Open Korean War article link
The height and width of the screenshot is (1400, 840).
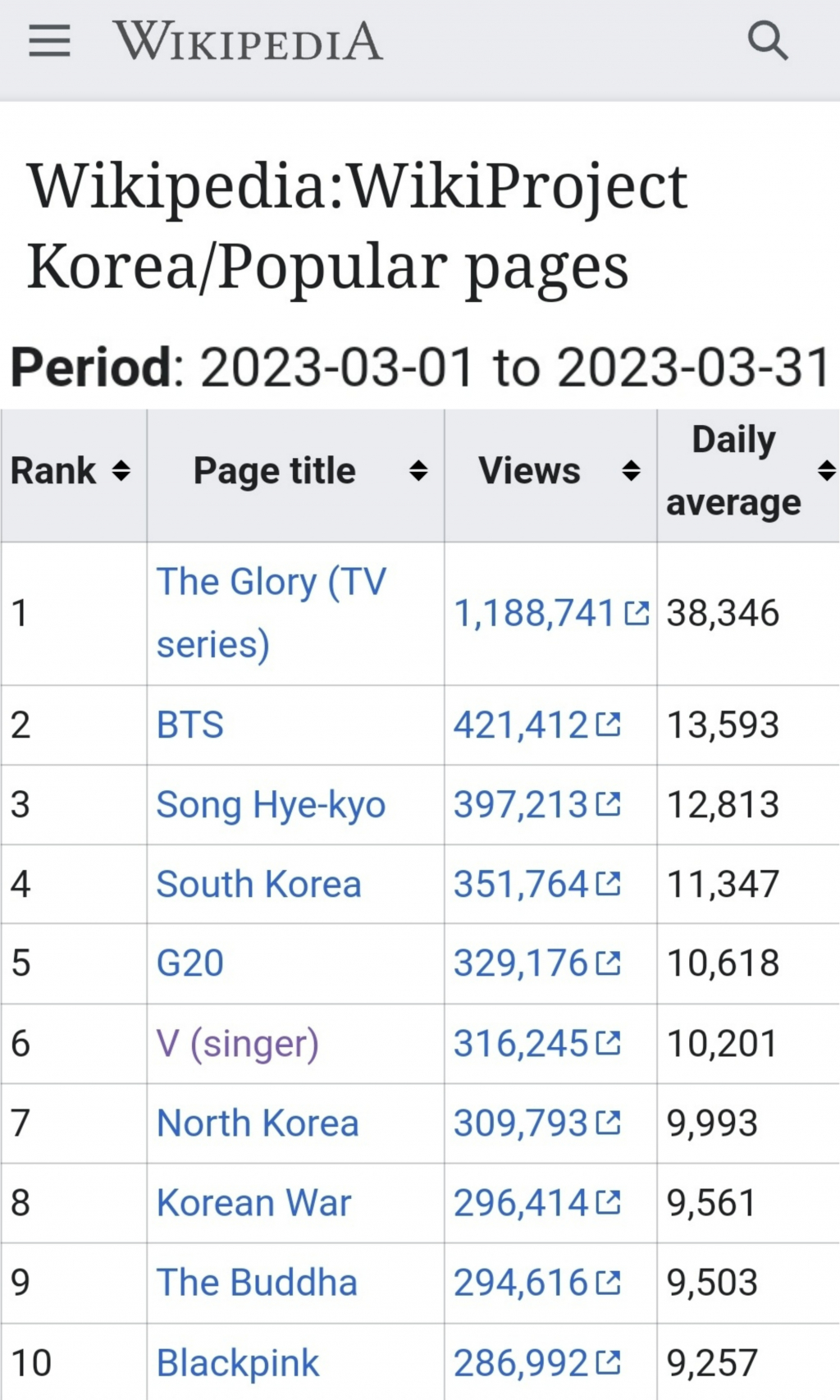click(x=254, y=1203)
